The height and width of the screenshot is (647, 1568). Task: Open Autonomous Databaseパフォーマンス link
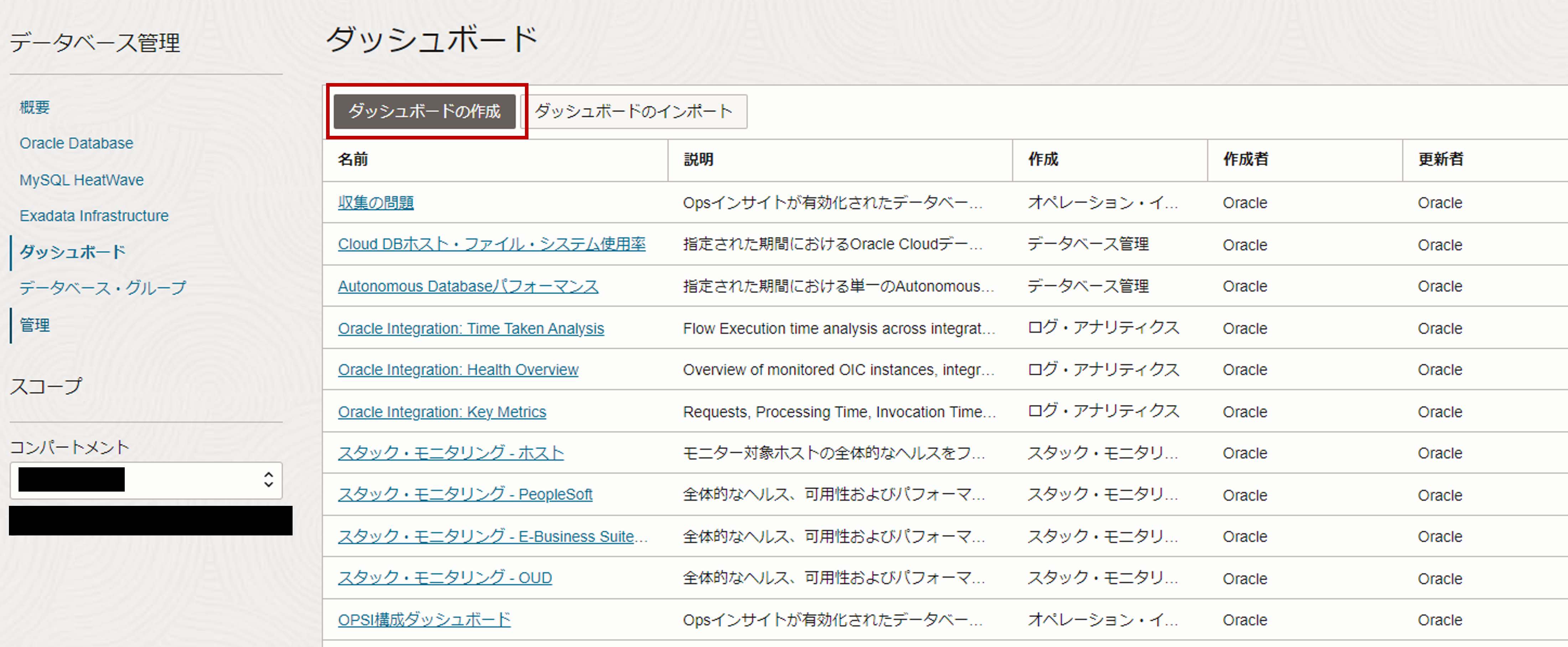point(468,286)
